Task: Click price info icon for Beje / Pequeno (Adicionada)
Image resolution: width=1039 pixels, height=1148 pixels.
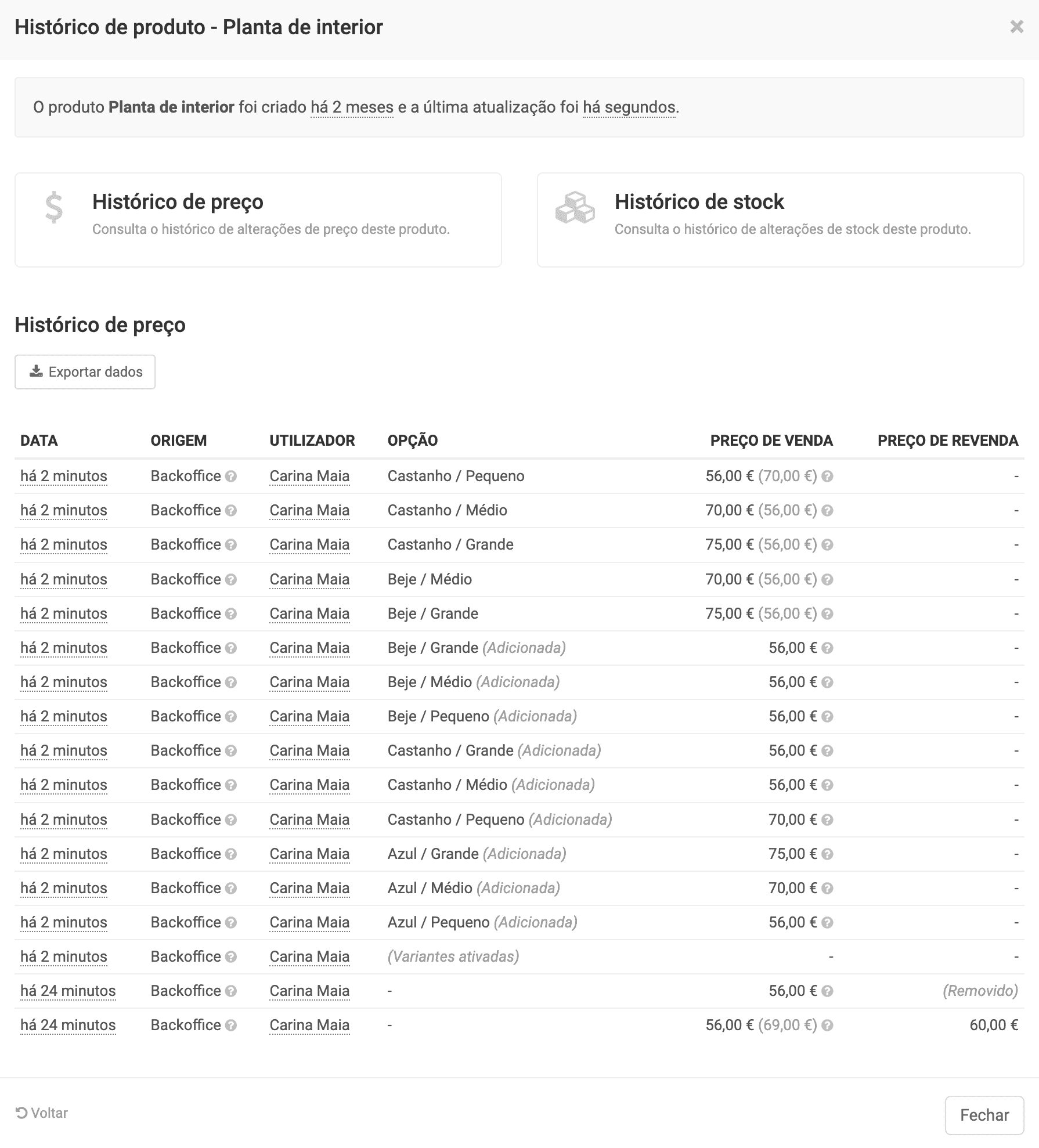Action: point(828,717)
